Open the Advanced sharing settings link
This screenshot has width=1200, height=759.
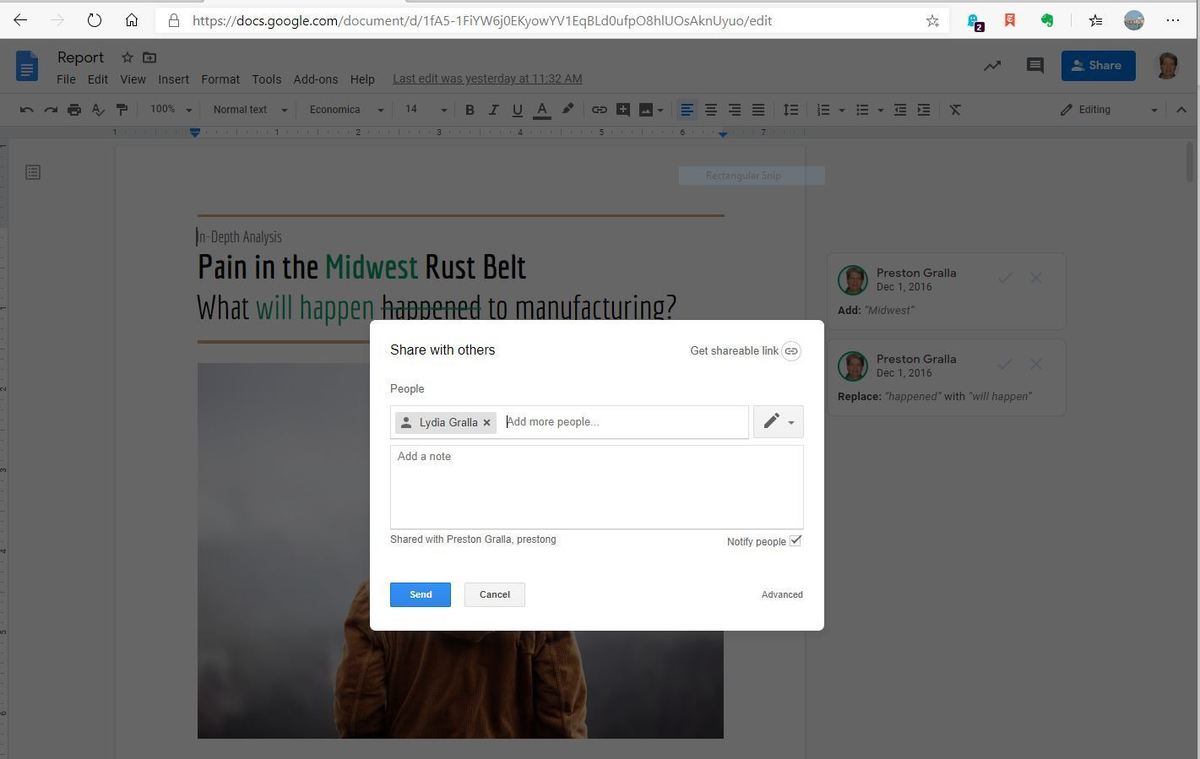781,595
